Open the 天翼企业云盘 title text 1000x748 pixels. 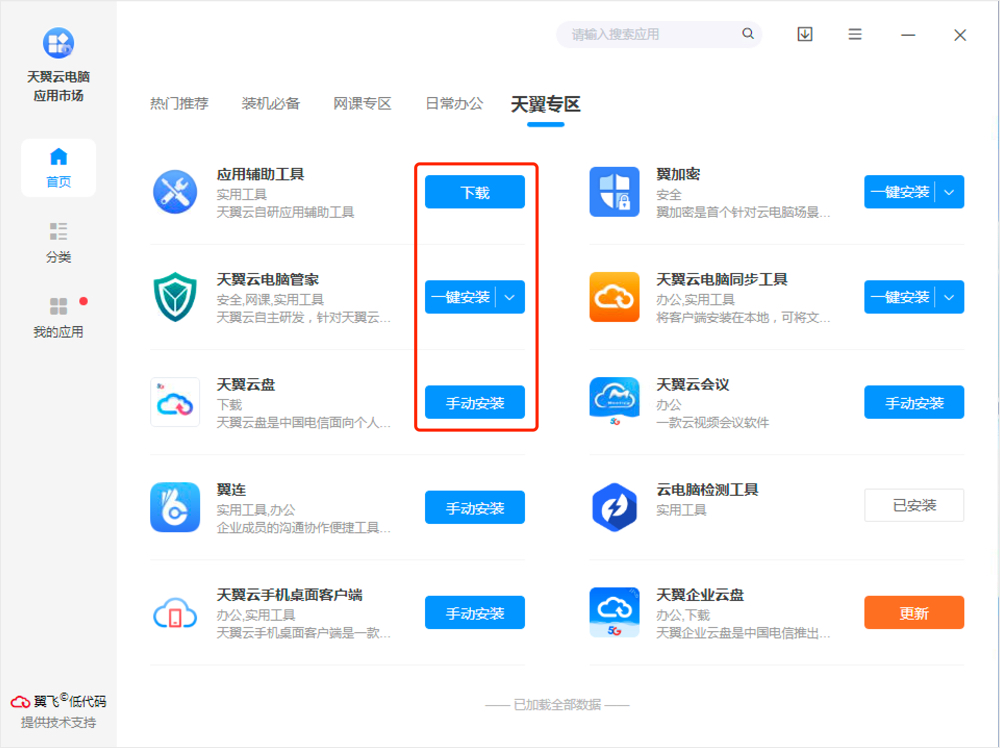coord(700,595)
